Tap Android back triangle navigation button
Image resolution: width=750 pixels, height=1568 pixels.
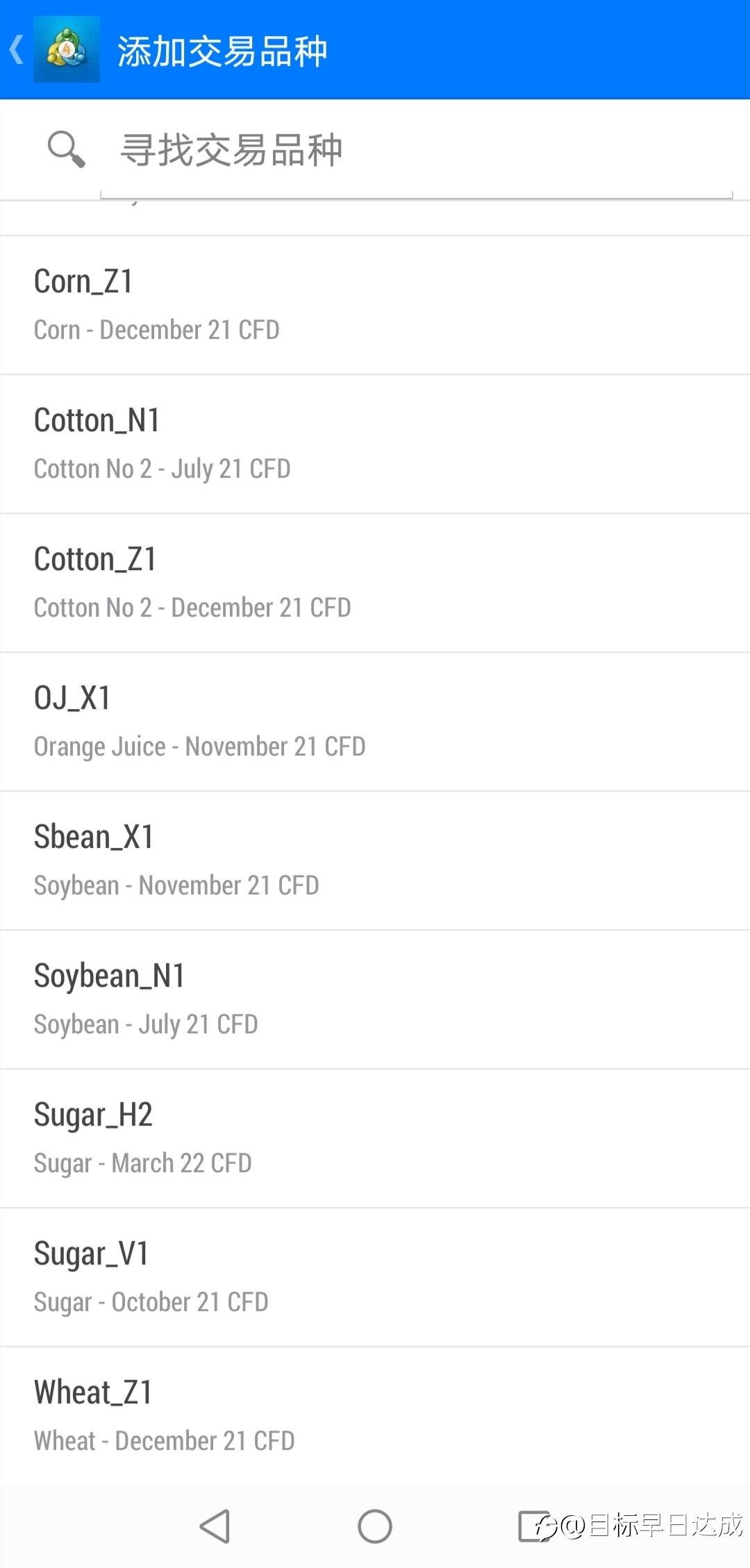(215, 1526)
